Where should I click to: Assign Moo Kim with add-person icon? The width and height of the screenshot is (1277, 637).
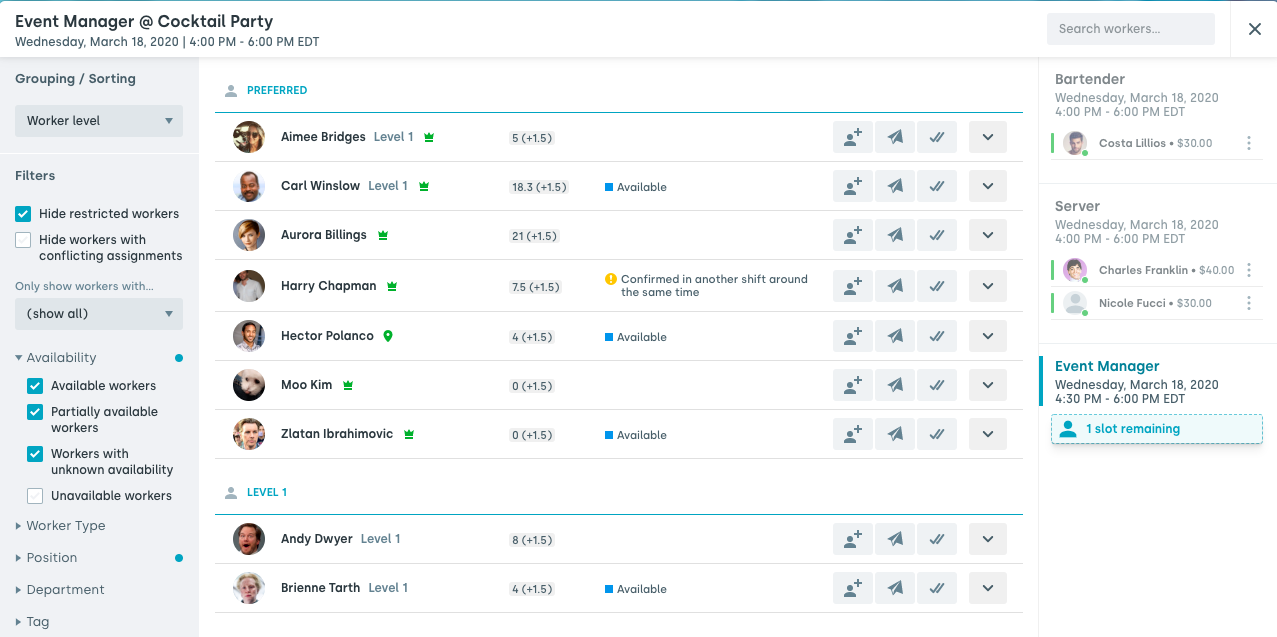tap(853, 385)
